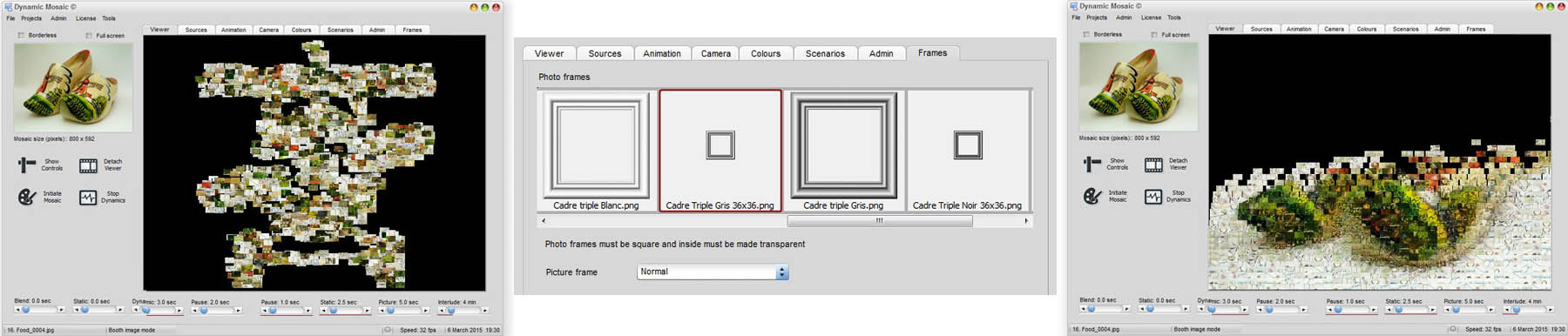The image size is (1568, 336).
Task: Open License menu in left window
Action: coord(85,18)
